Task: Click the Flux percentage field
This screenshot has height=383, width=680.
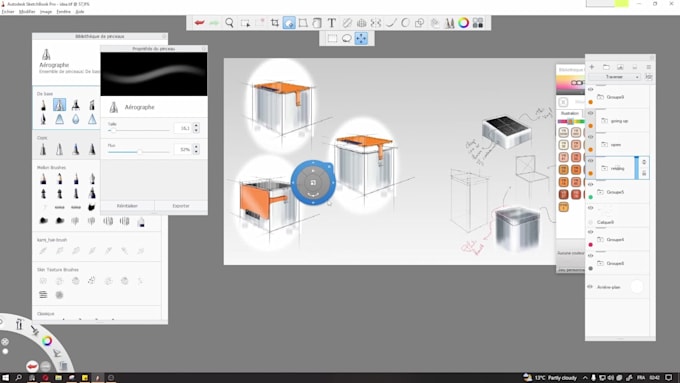Action: click(183, 150)
